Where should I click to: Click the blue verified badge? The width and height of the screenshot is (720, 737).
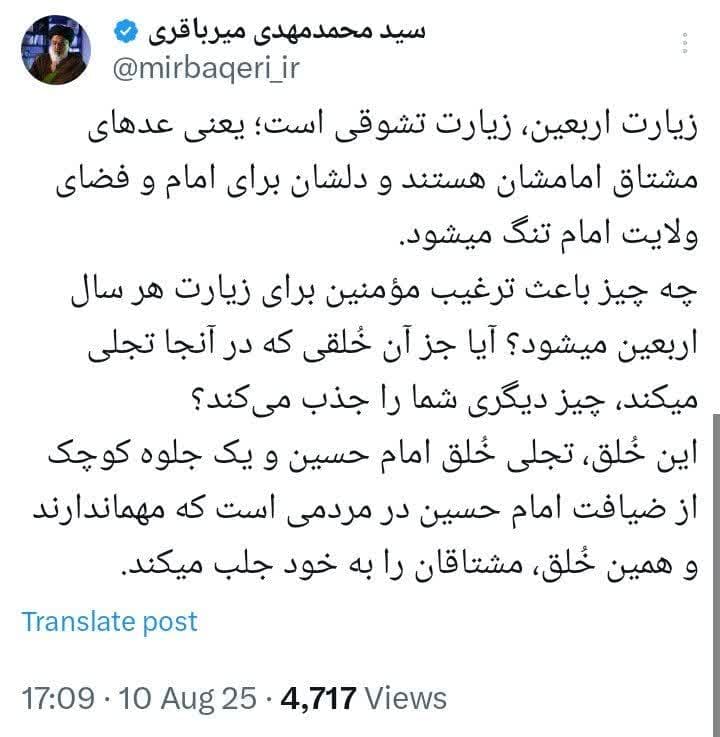pyautogui.click(x=126, y=32)
